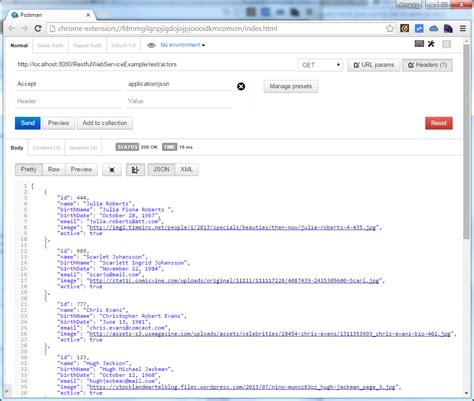
Task: Click the "October 12, 1968" birthDate value
Action: tap(130, 375)
